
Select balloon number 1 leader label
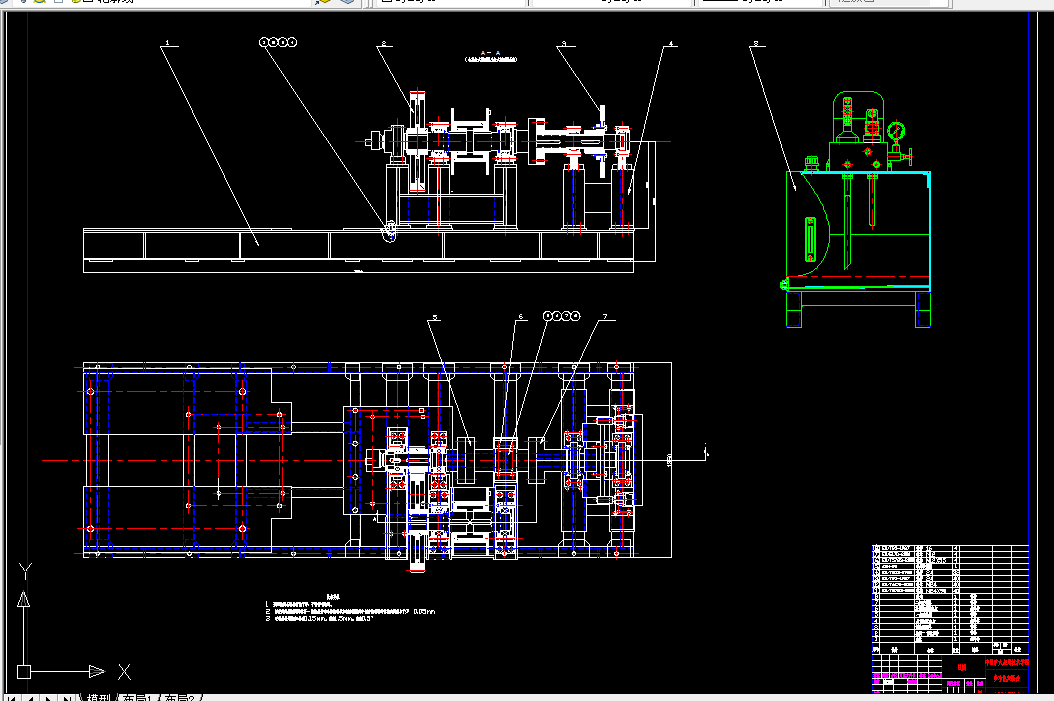click(x=169, y=44)
